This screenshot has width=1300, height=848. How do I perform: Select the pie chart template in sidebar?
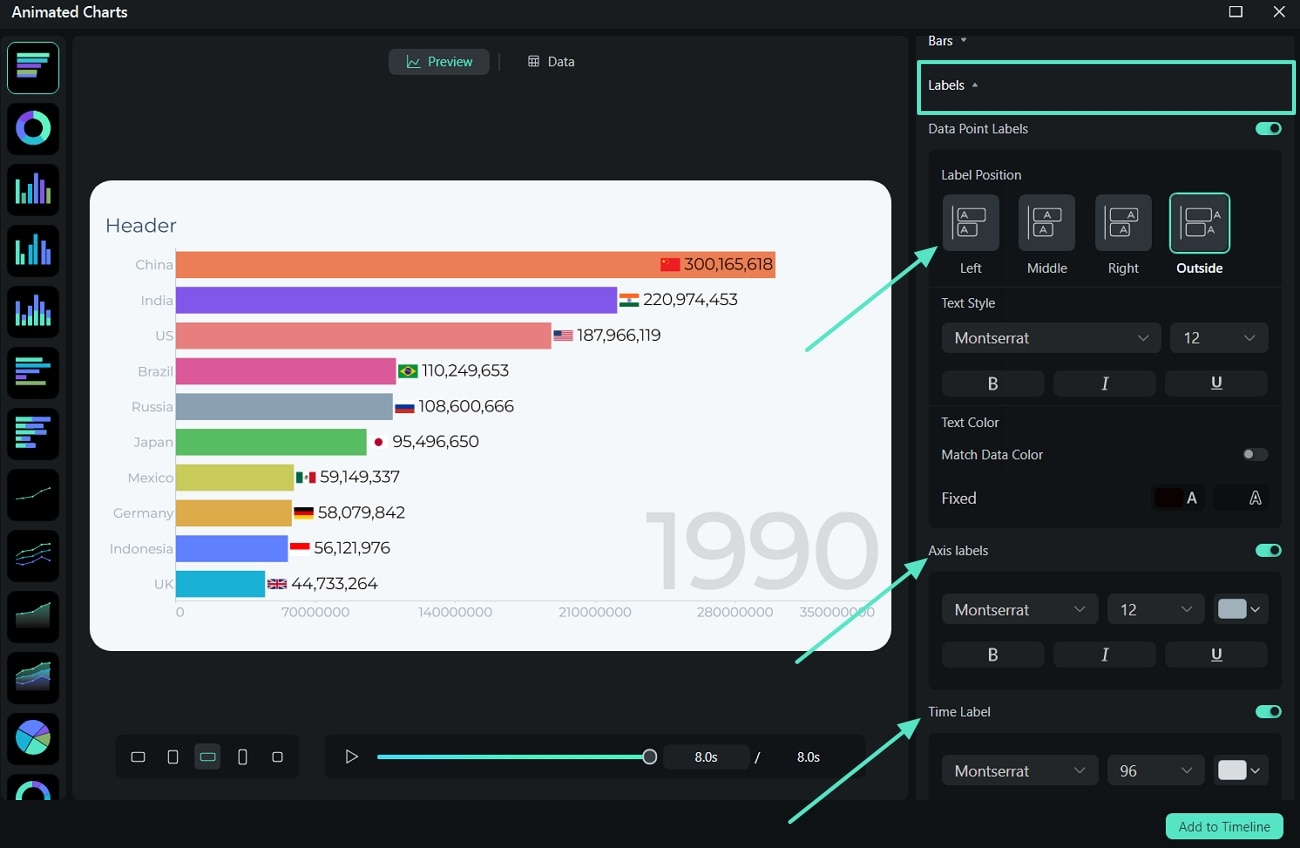[x=33, y=738]
